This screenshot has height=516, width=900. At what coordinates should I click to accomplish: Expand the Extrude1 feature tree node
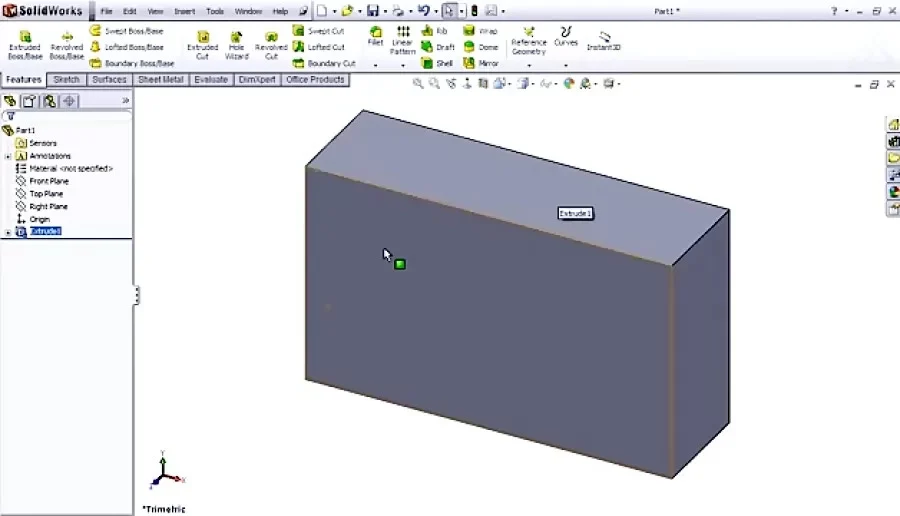point(8,232)
